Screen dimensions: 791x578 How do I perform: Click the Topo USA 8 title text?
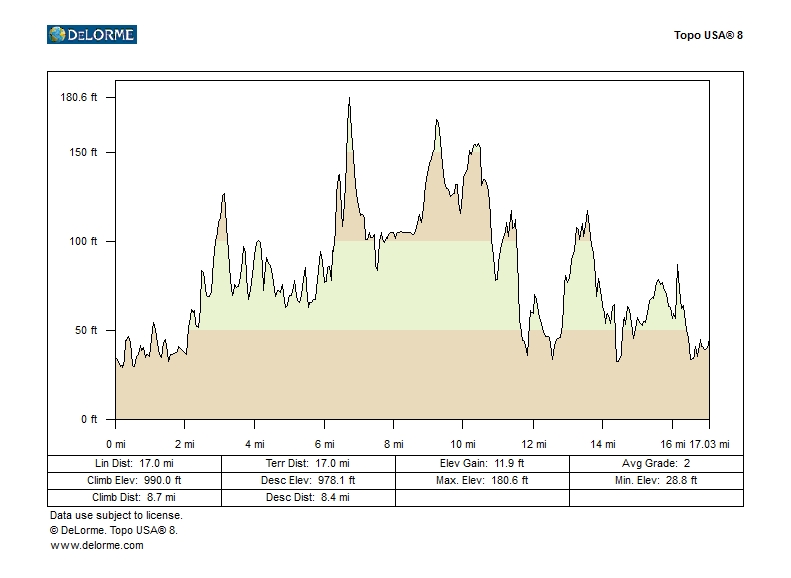(708, 35)
